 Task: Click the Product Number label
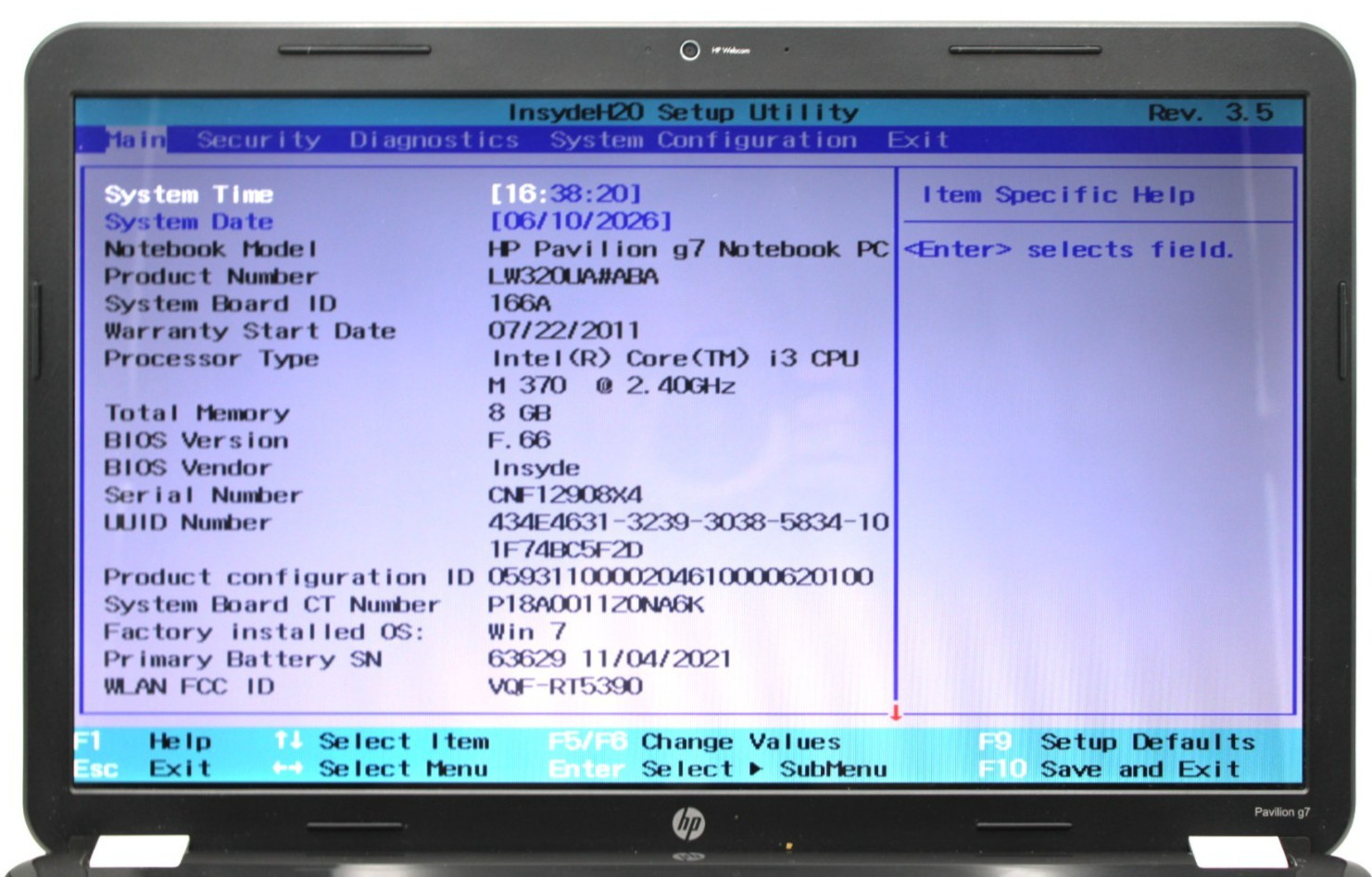click(x=211, y=276)
